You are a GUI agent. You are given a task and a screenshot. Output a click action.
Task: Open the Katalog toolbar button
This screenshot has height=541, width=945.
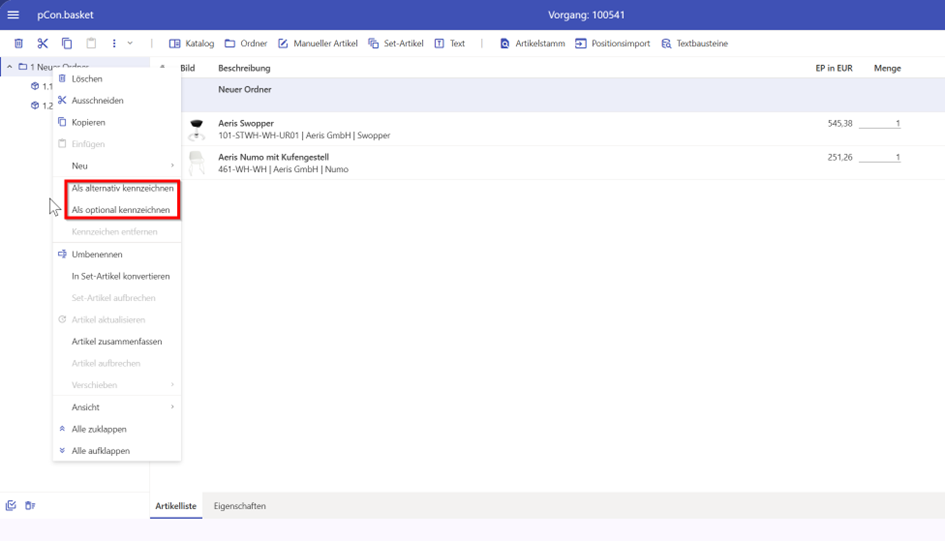pyautogui.click(x=191, y=44)
